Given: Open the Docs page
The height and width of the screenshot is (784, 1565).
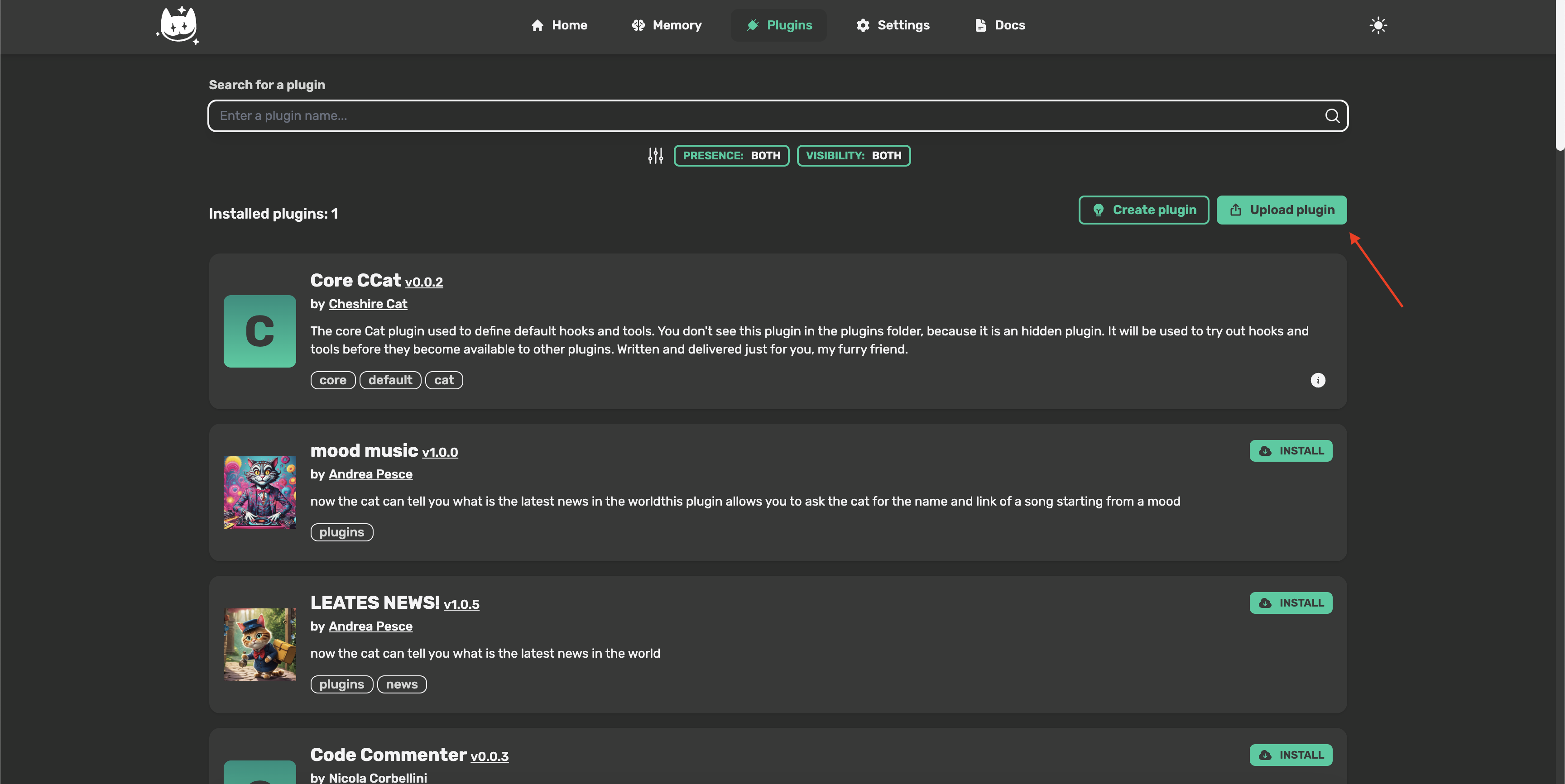Looking at the screenshot, I should [999, 25].
